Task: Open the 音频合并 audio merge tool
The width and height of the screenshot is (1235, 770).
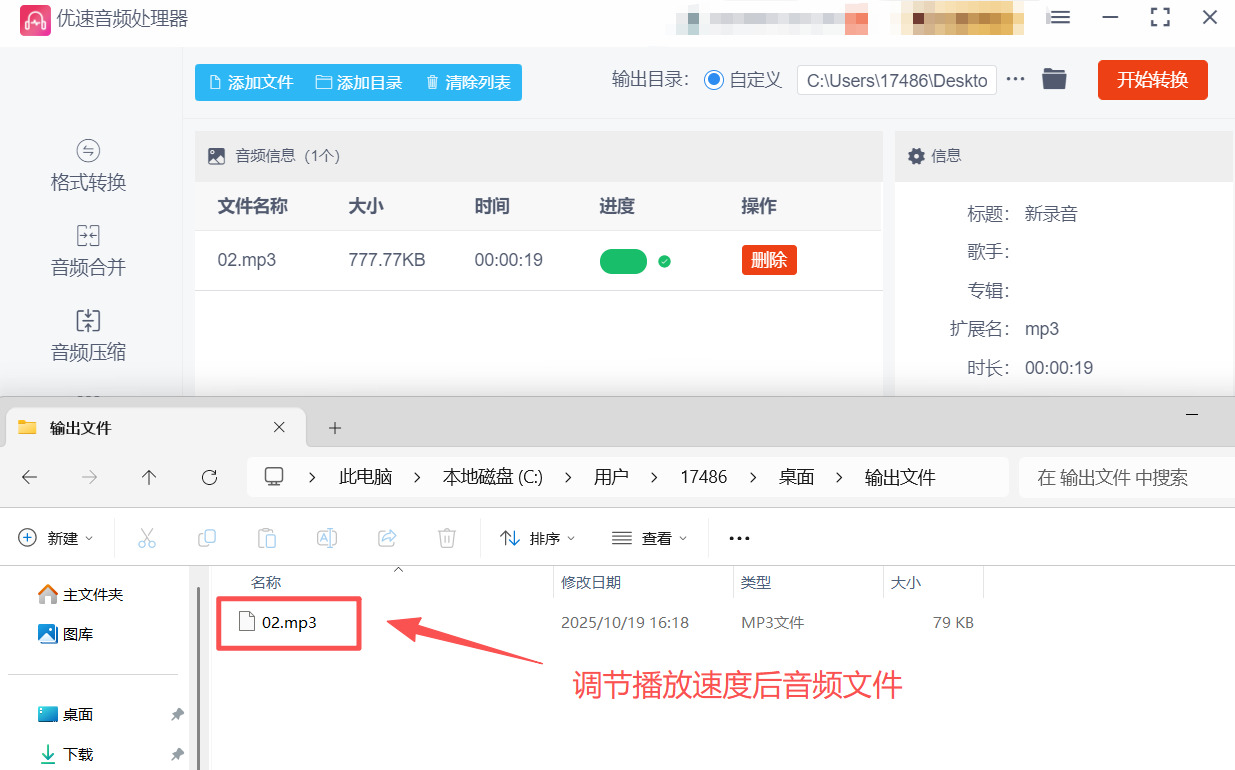Action: click(x=88, y=252)
